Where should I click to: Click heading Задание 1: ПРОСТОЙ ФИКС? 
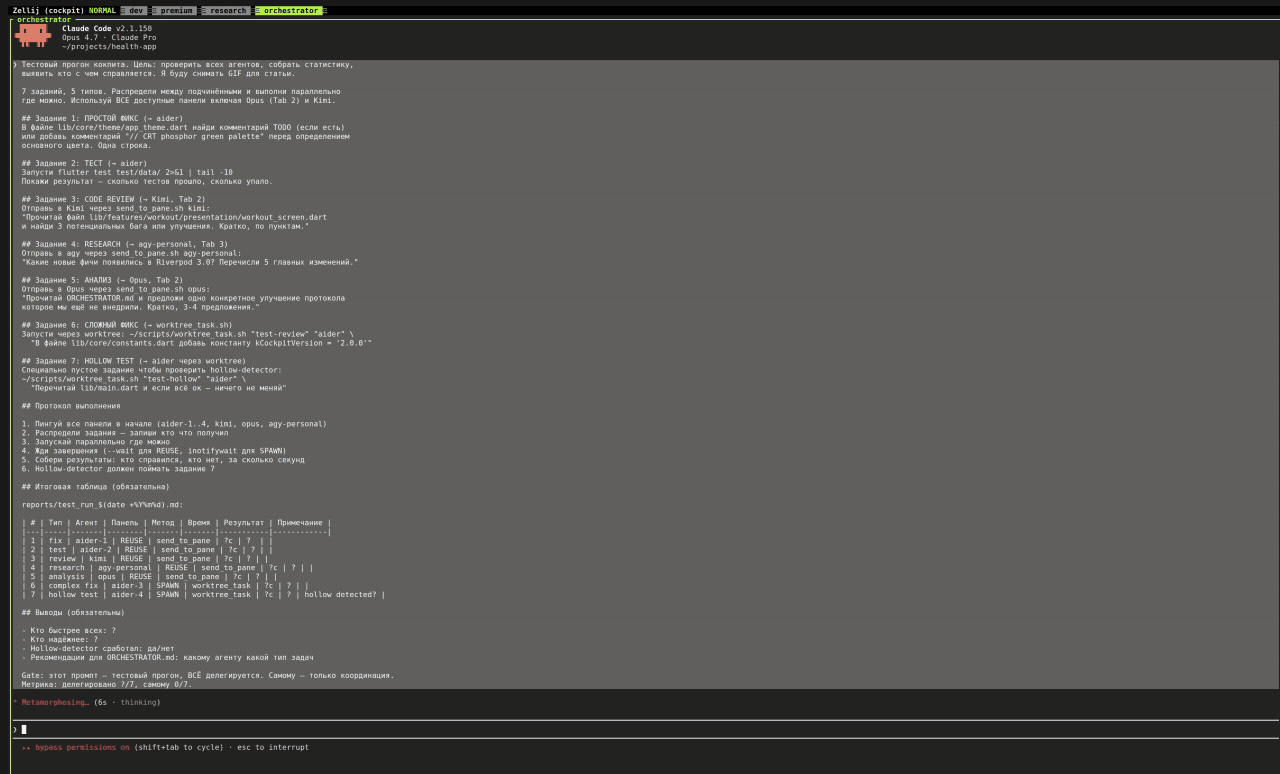coord(102,118)
